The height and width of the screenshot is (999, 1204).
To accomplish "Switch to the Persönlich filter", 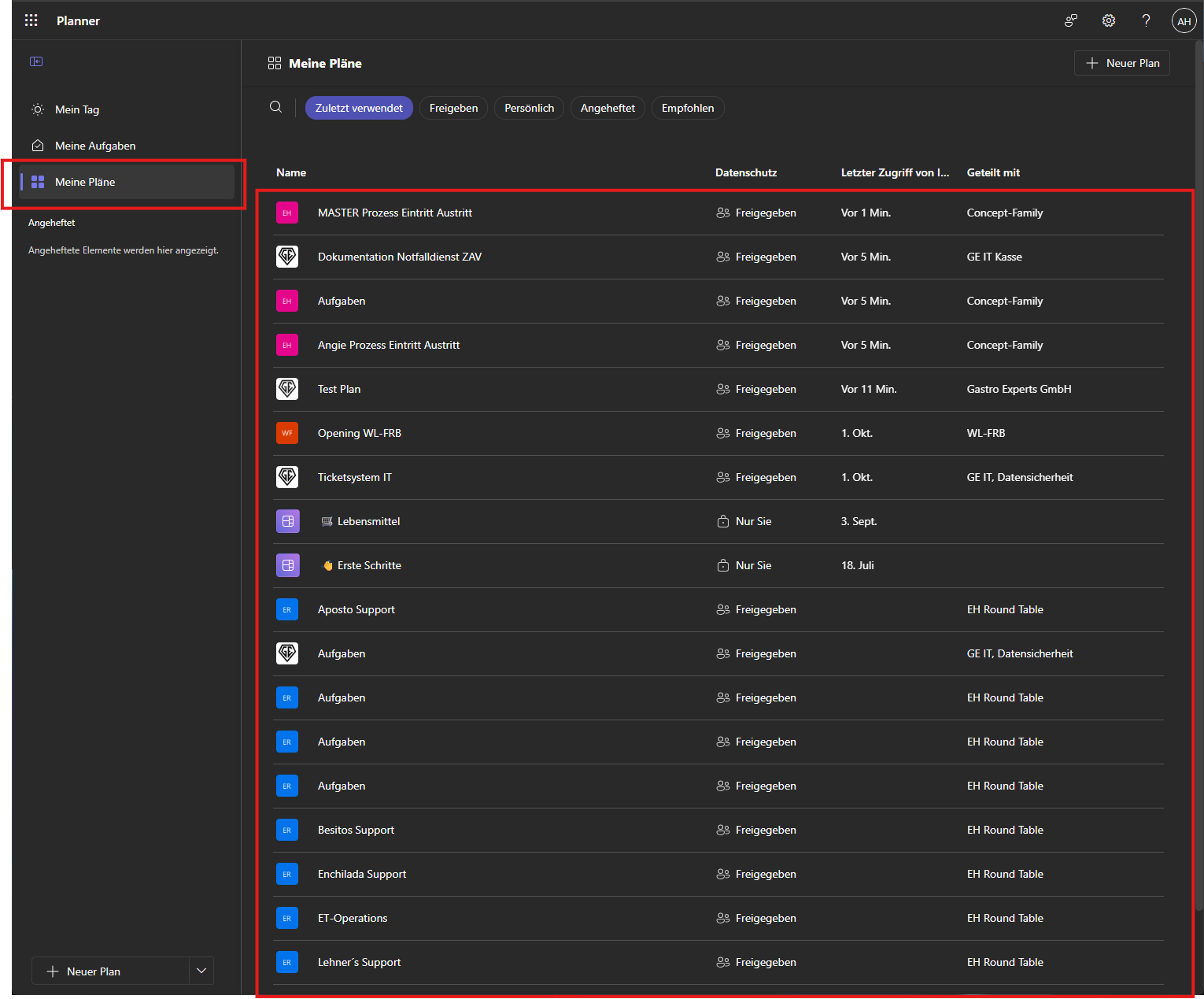I will [x=529, y=108].
